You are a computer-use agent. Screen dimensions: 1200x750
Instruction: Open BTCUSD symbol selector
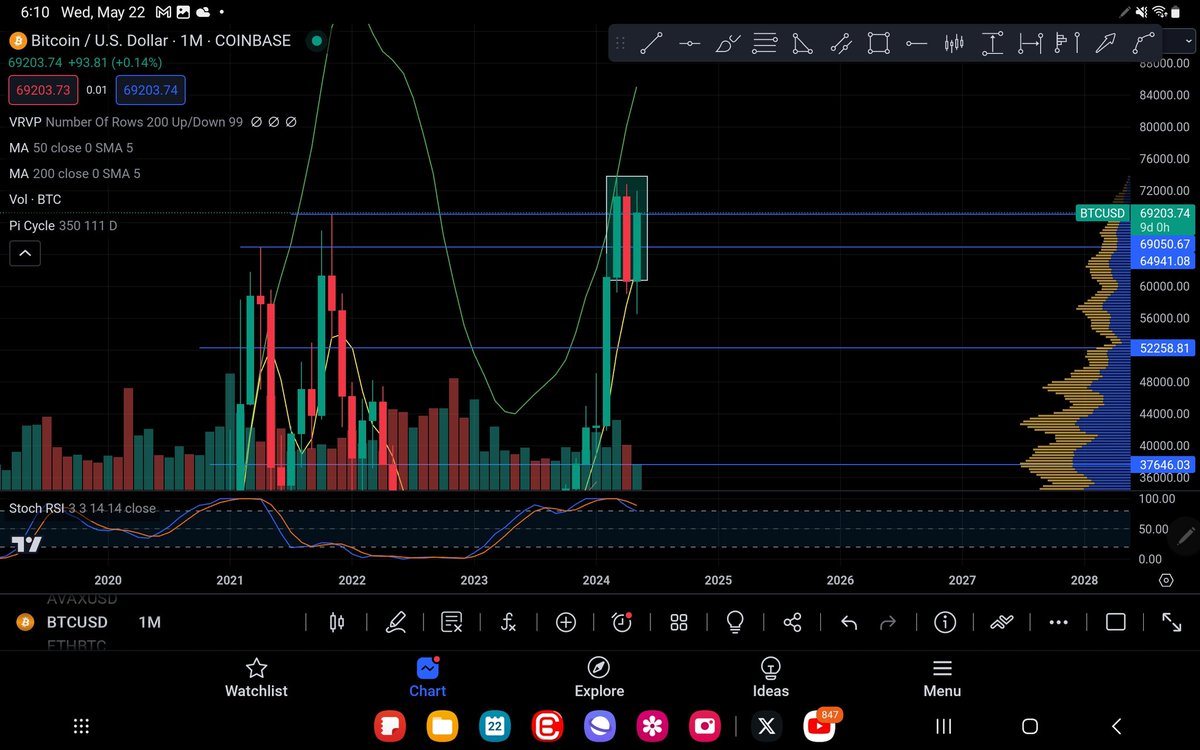pos(77,622)
